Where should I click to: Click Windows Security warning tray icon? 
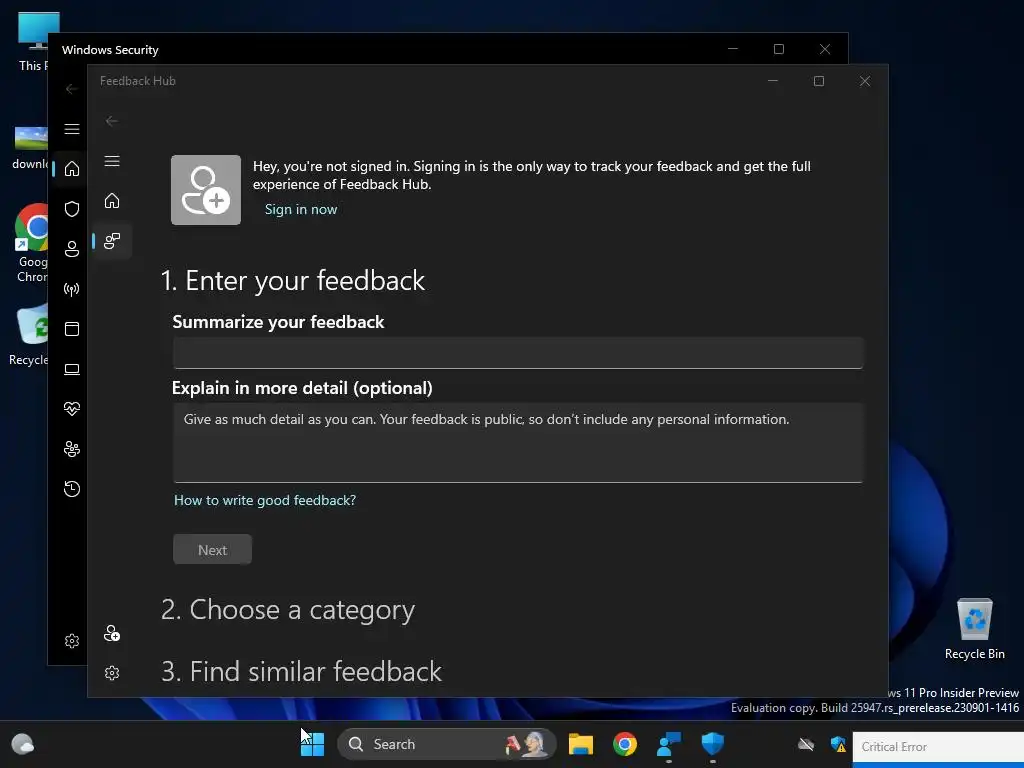point(838,744)
